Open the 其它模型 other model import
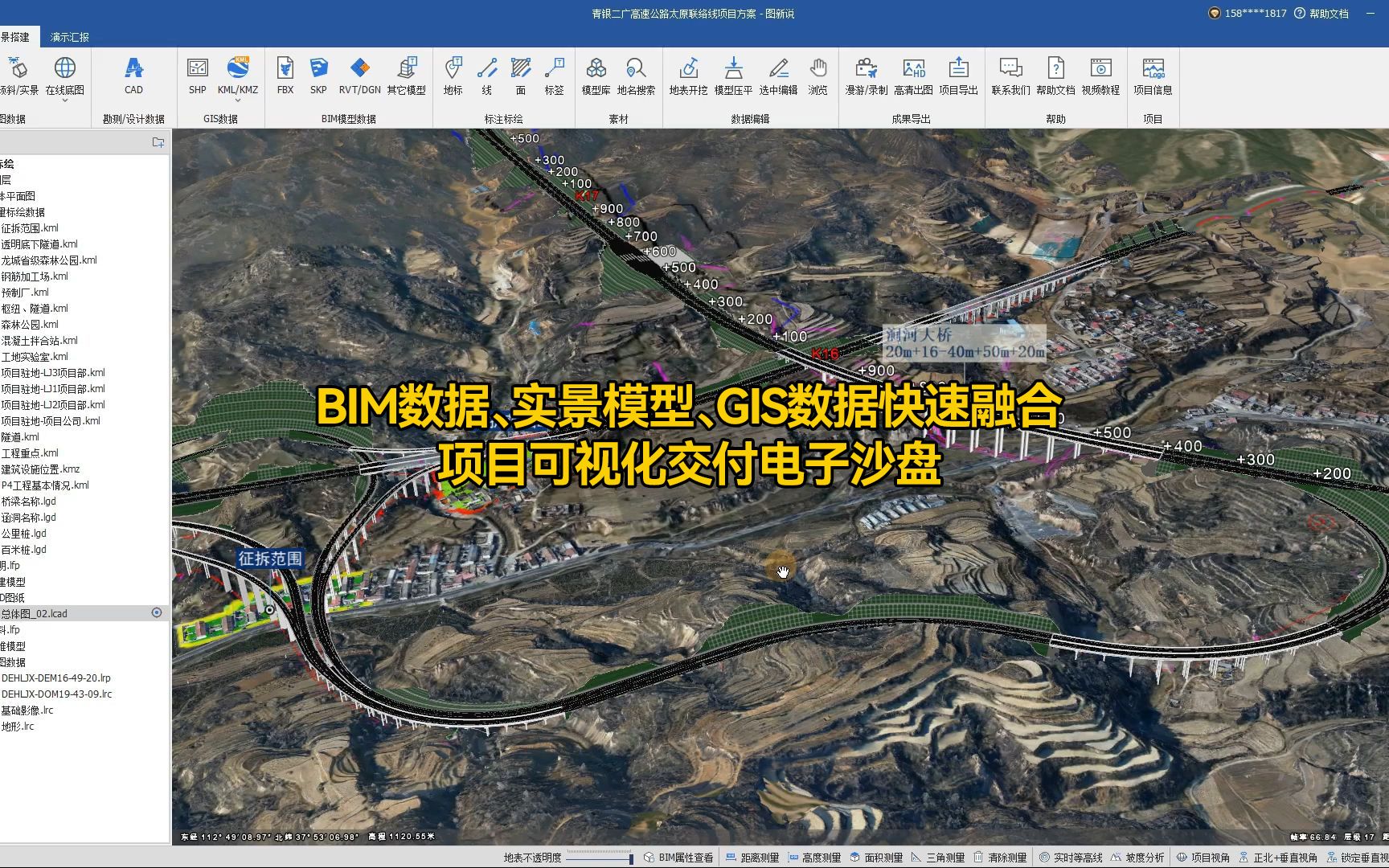 click(407, 76)
